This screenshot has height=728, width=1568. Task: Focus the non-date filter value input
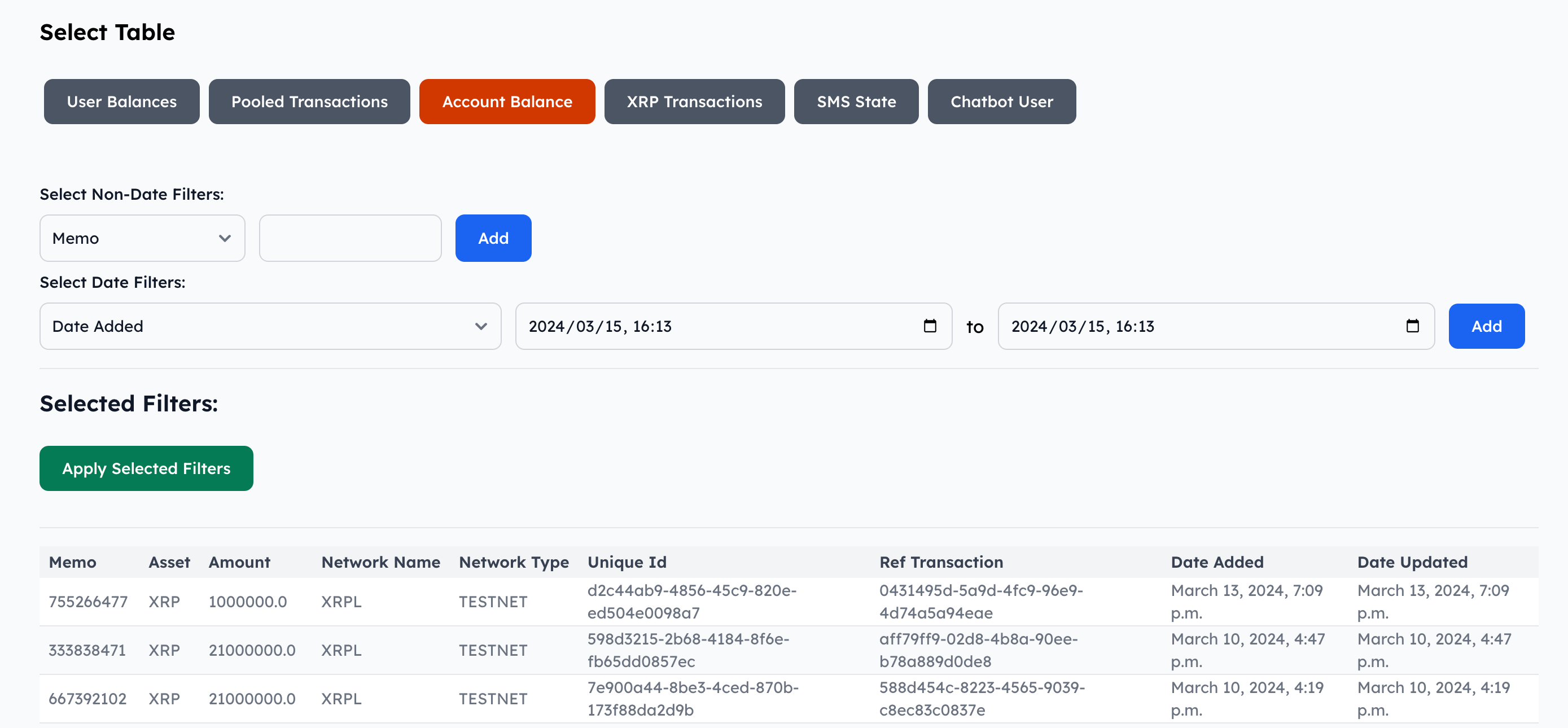[x=350, y=238]
